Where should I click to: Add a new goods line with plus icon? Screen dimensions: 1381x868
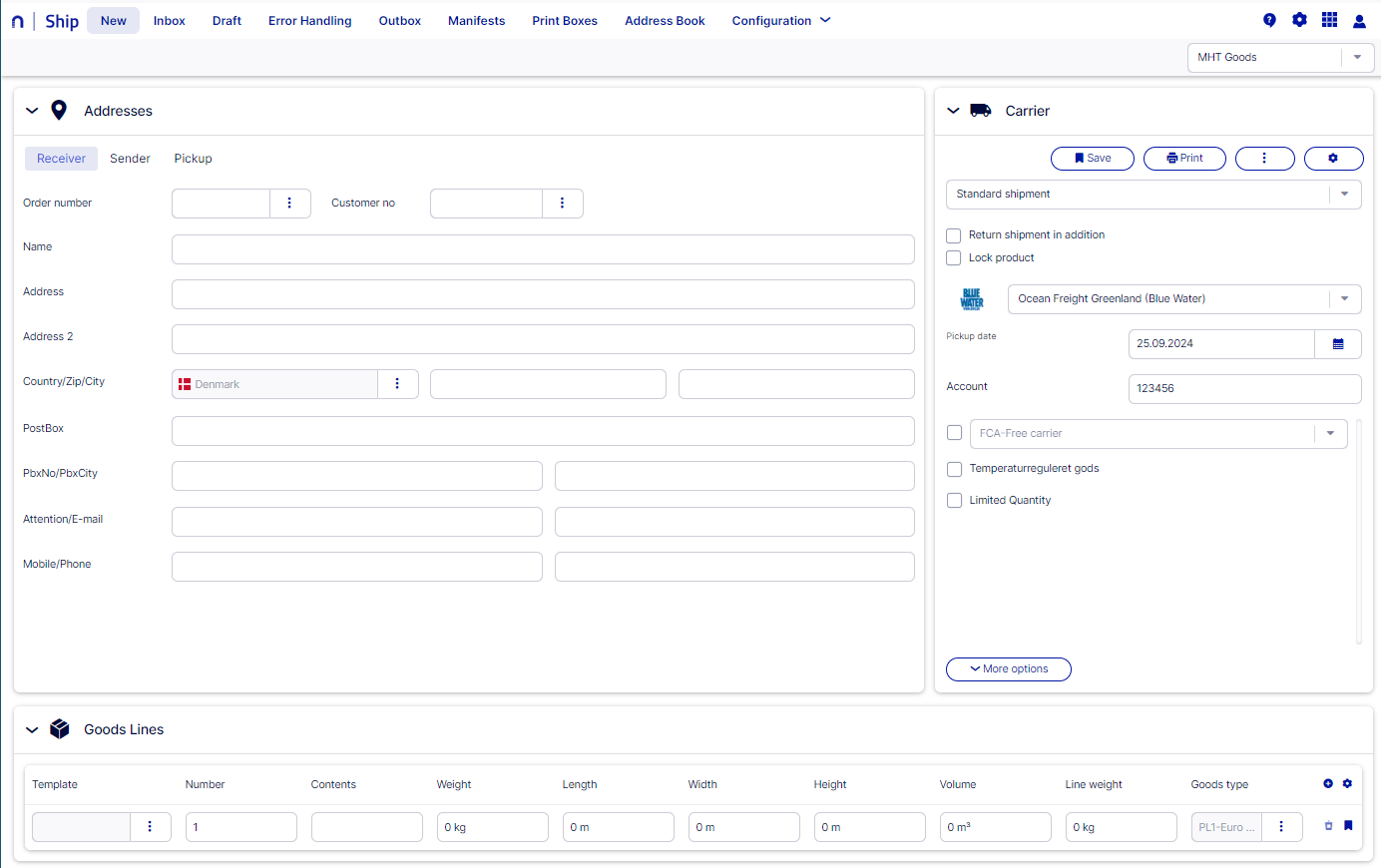click(x=1328, y=784)
